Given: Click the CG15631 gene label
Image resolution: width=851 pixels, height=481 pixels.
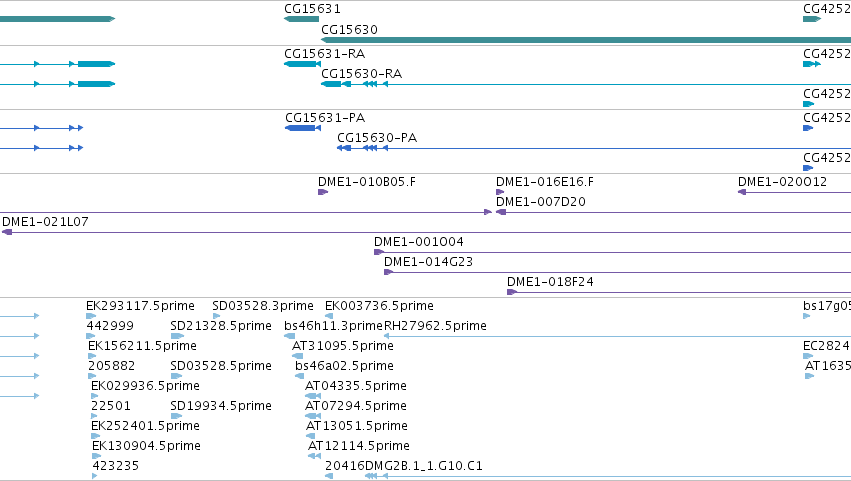Looking at the screenshot, I should click(312, 9).
